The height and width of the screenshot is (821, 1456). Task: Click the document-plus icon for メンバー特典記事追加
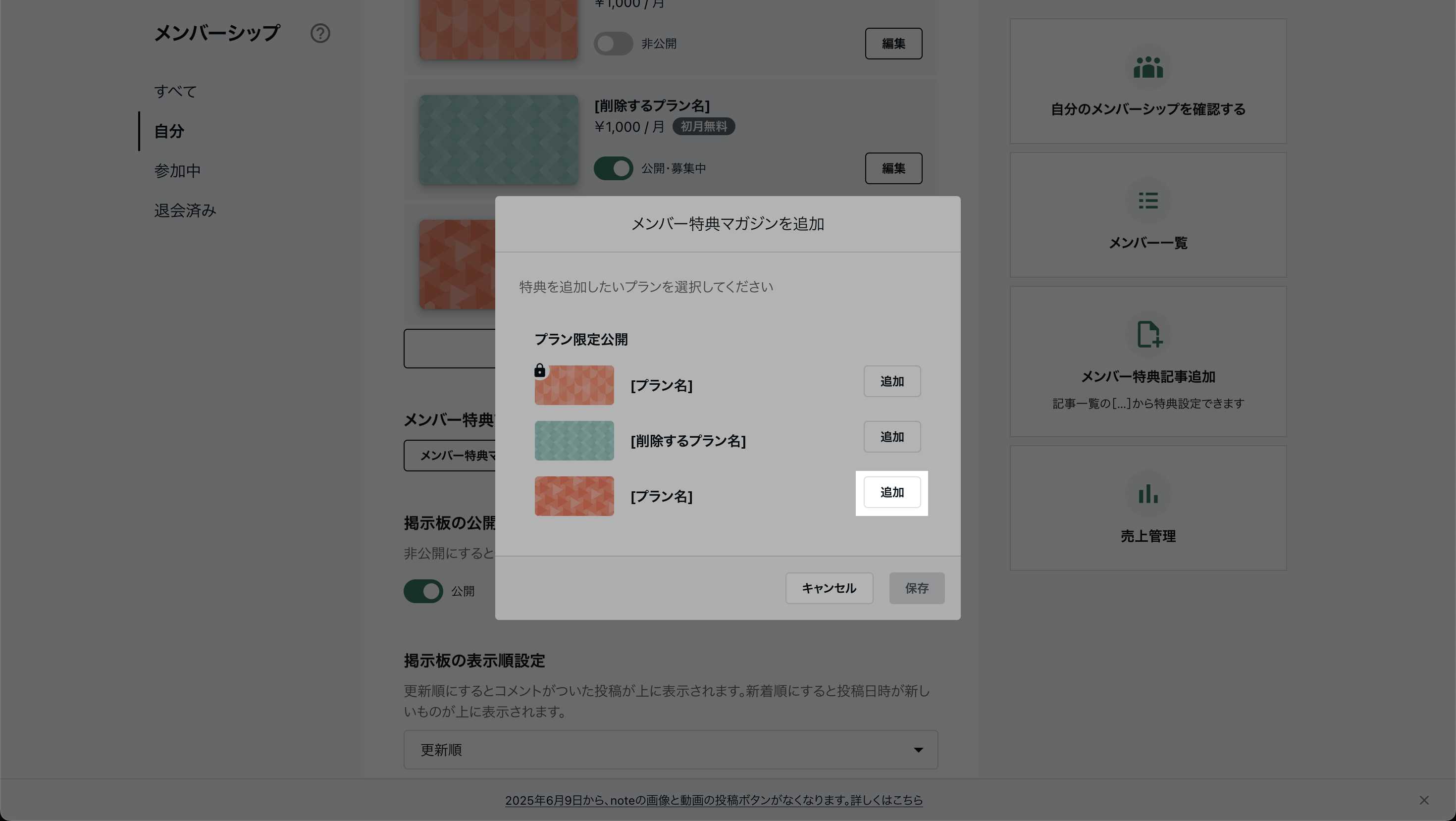pyautogui.click(x=1149, y=334)
